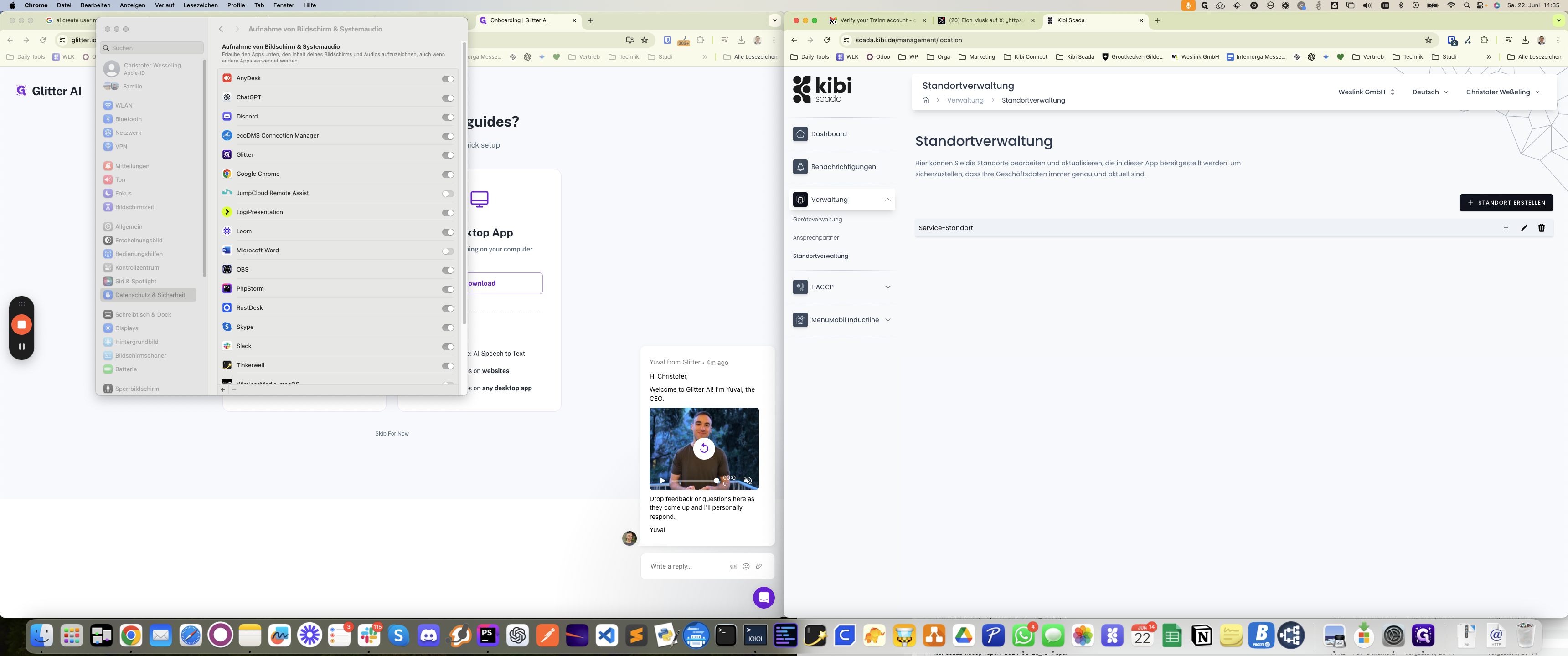1568x656 pixels.
Task: Open tab search dropdown in right Chrome window
Action: [1558, 20]
